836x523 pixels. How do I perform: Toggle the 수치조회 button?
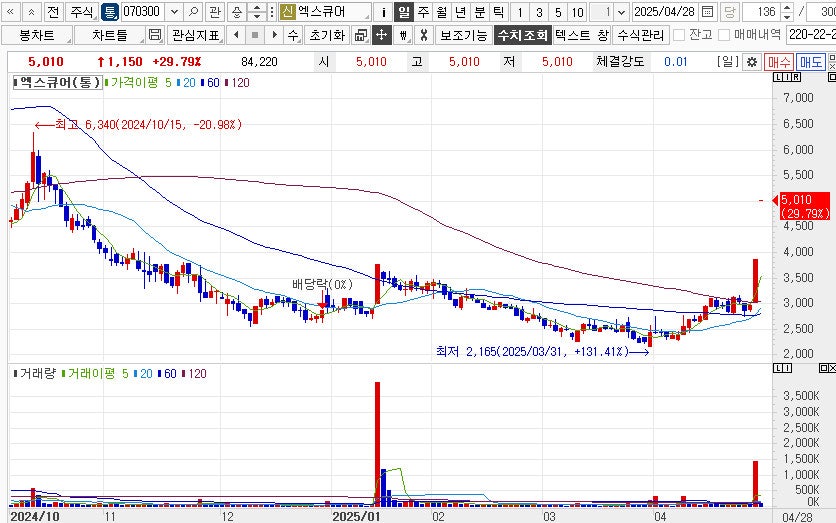pos(522,35)
